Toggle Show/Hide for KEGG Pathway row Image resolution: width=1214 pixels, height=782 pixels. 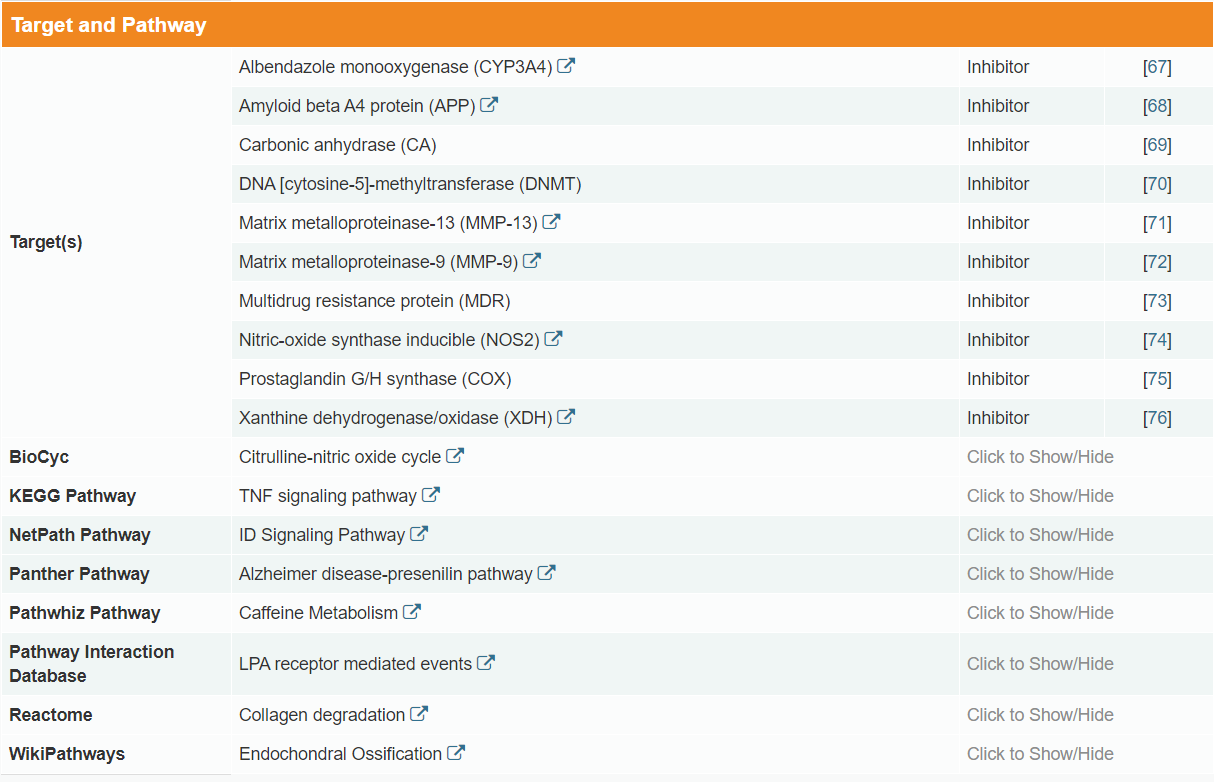[x=1040, y=496]
